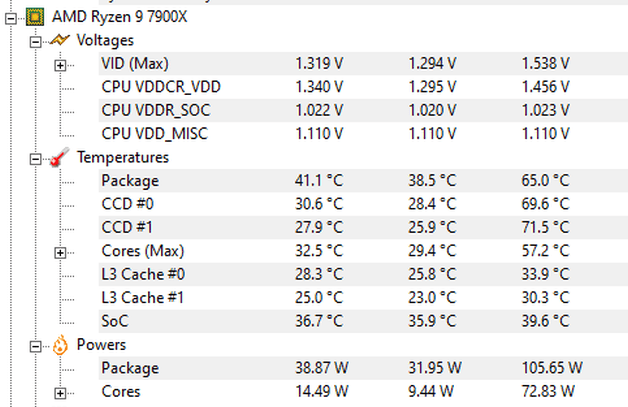
Task: Collapse the Temperatures section
Action: pos(36,158)
